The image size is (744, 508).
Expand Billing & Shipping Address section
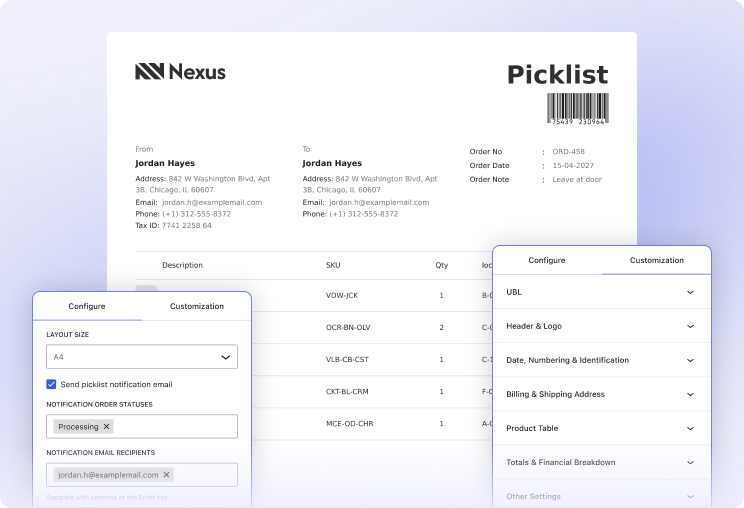[602, 394]
